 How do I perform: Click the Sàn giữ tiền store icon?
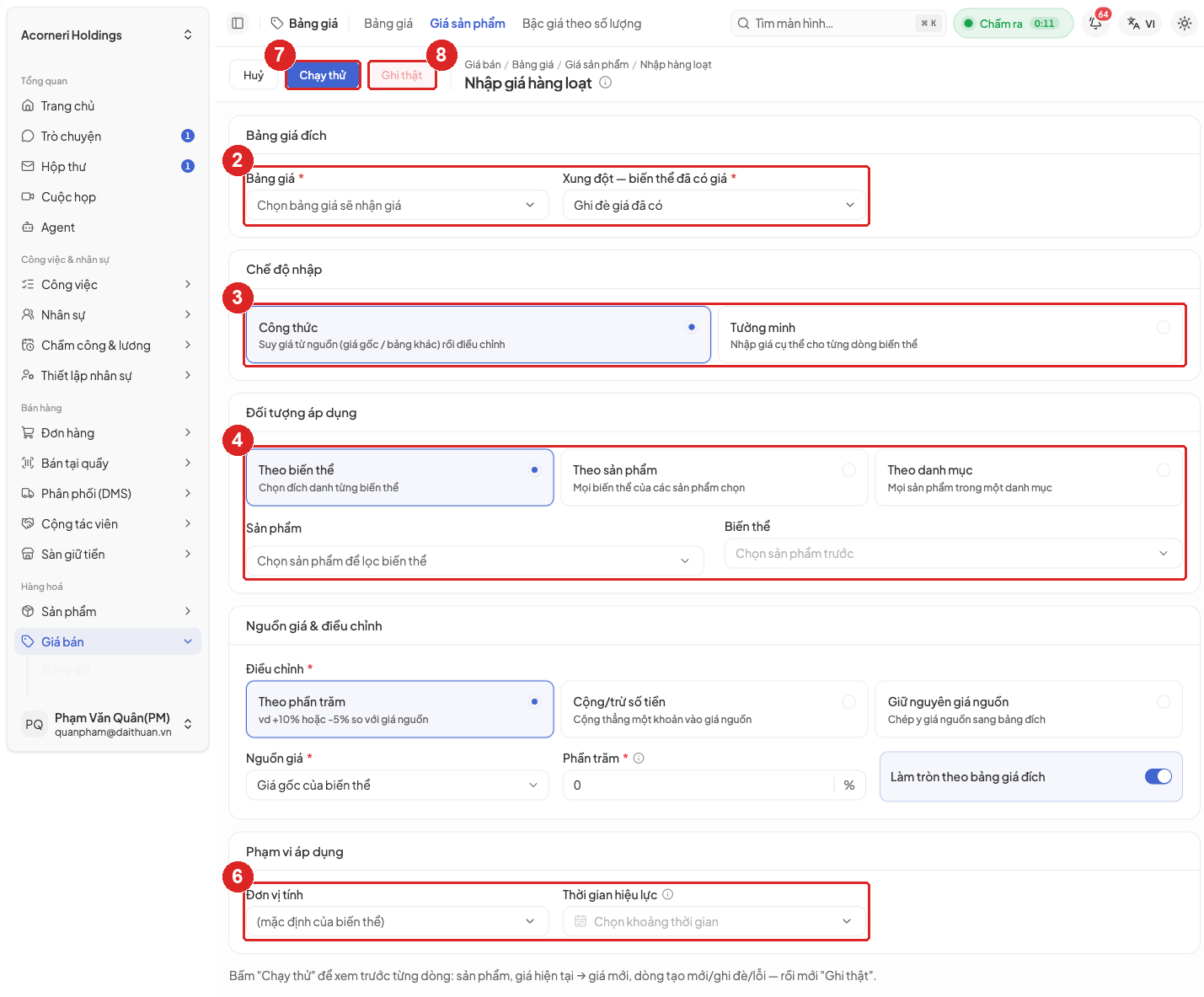[28, 555]
